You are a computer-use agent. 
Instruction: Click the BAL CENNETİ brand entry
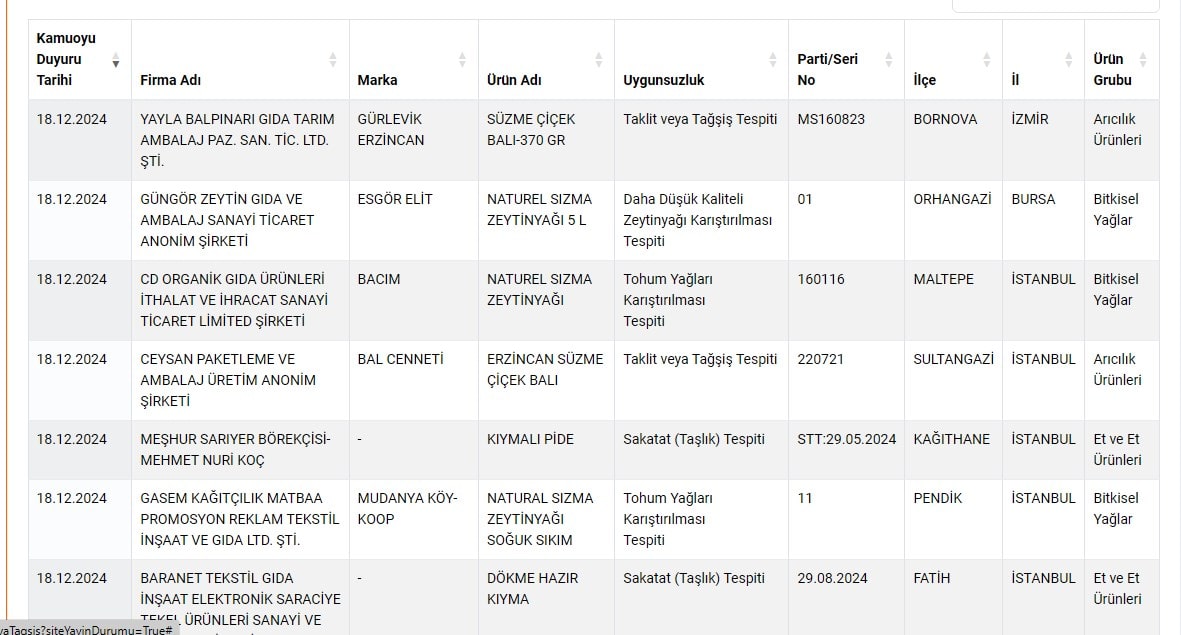[400, 359]
